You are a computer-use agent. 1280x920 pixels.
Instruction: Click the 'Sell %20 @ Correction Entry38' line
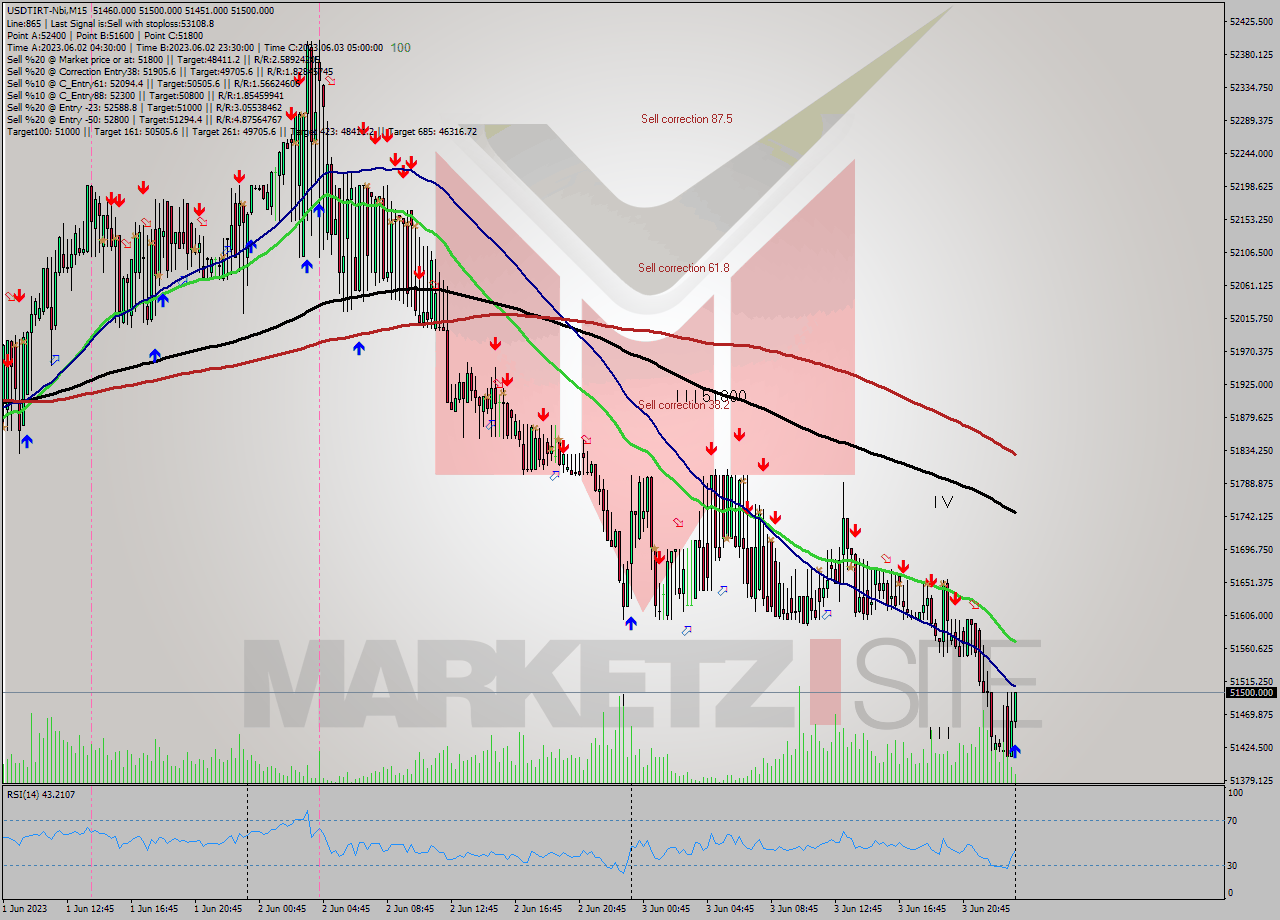click(x=171, y=71)
